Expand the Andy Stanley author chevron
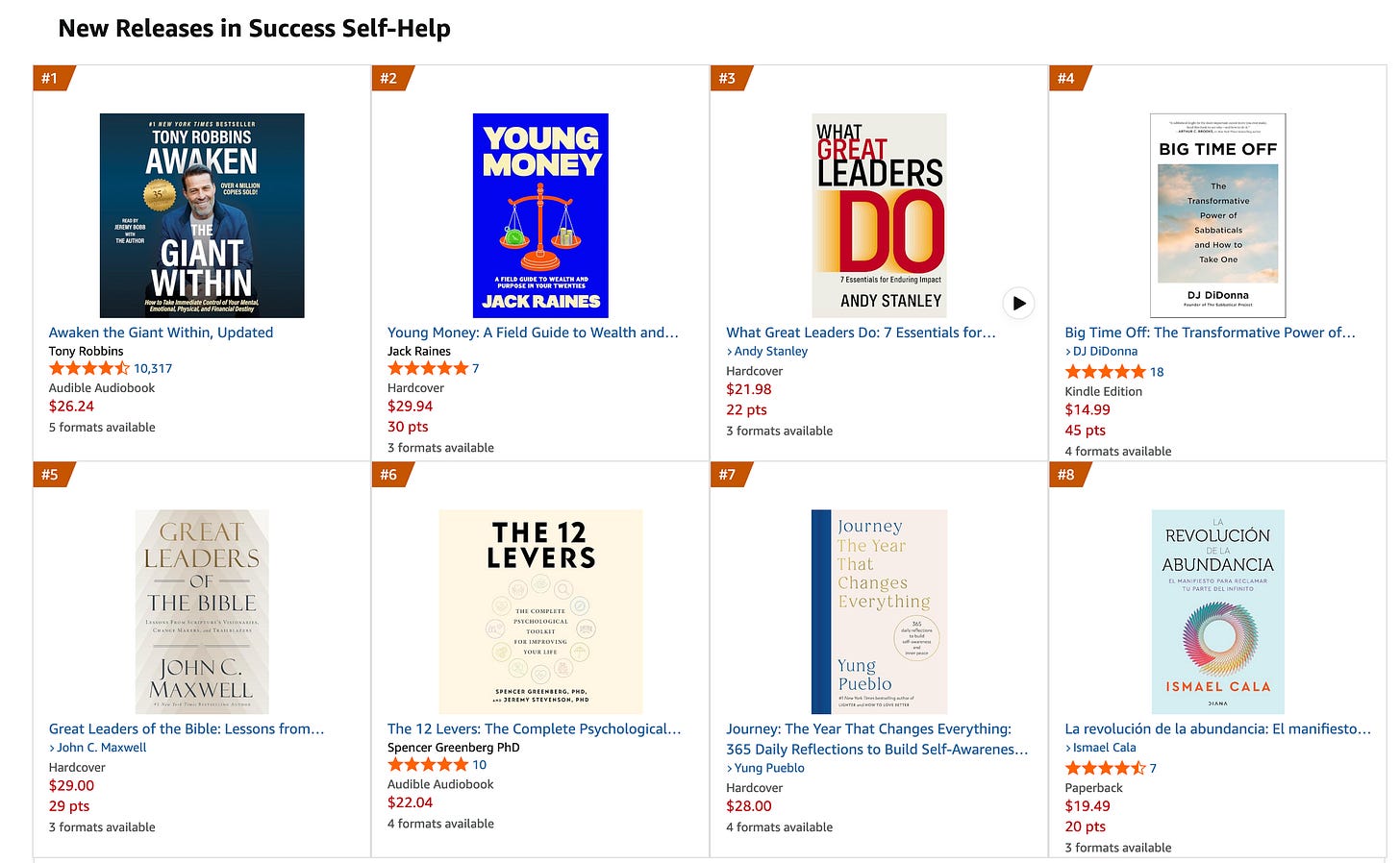The height and width of the screenshot is (863, 1400). pos(730,352)
